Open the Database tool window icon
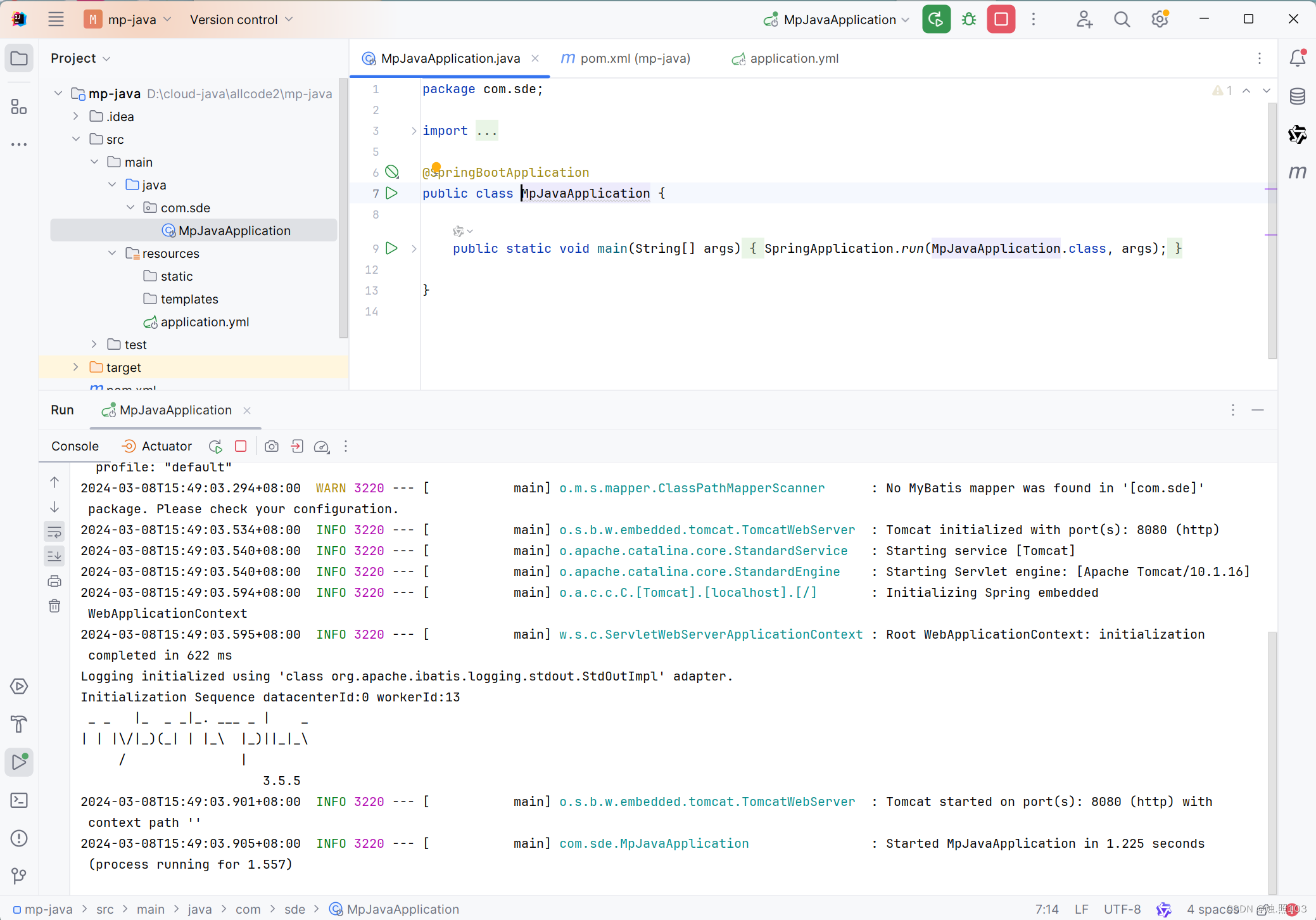 pyautogui.click(x=1297, y=96)
